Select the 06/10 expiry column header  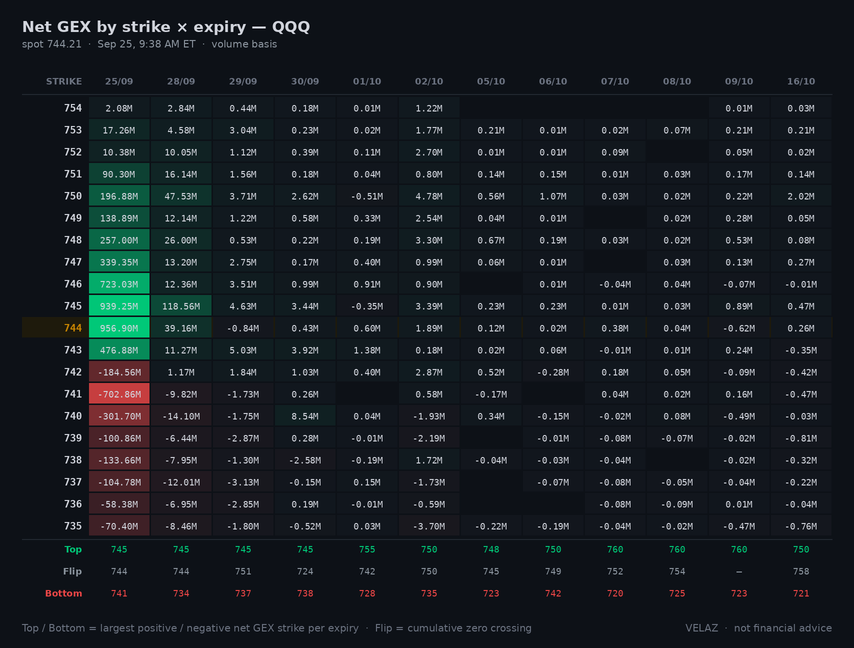pos(553,81)
